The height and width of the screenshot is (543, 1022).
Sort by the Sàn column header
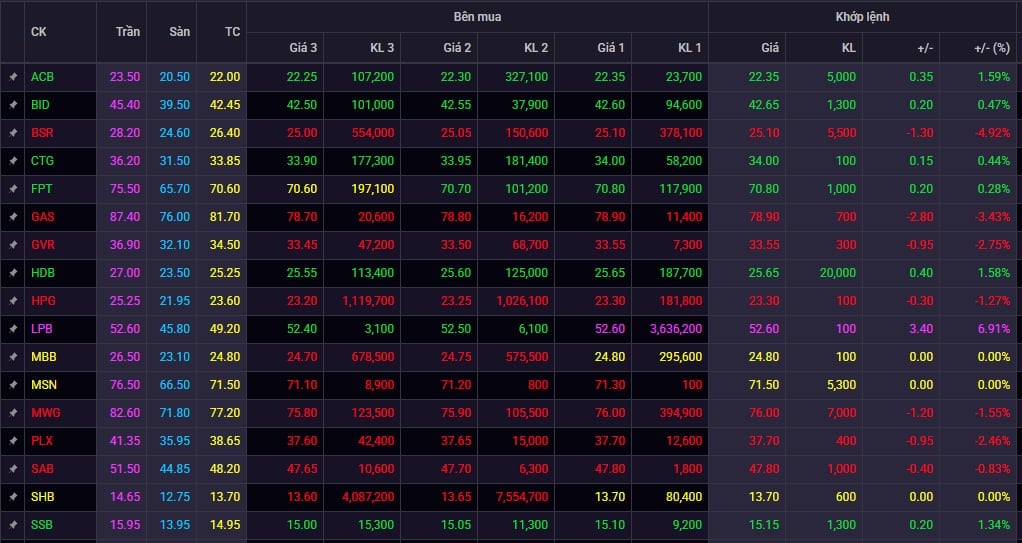tap(179, 31)
